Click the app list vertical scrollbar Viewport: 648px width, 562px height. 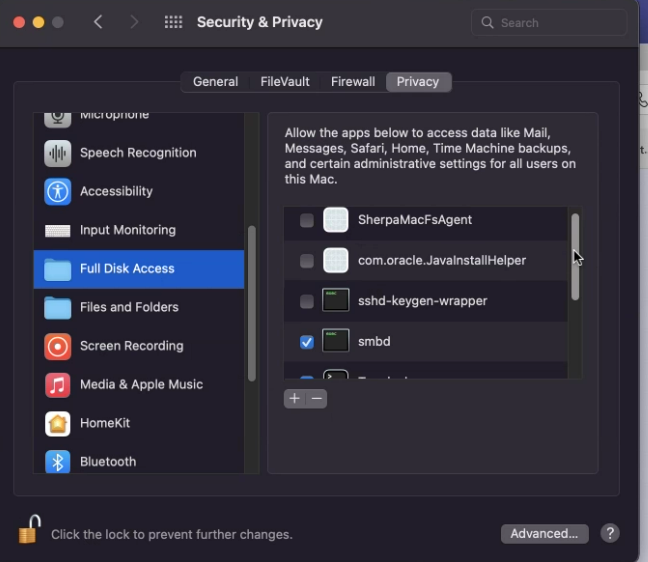pos(575,256)
